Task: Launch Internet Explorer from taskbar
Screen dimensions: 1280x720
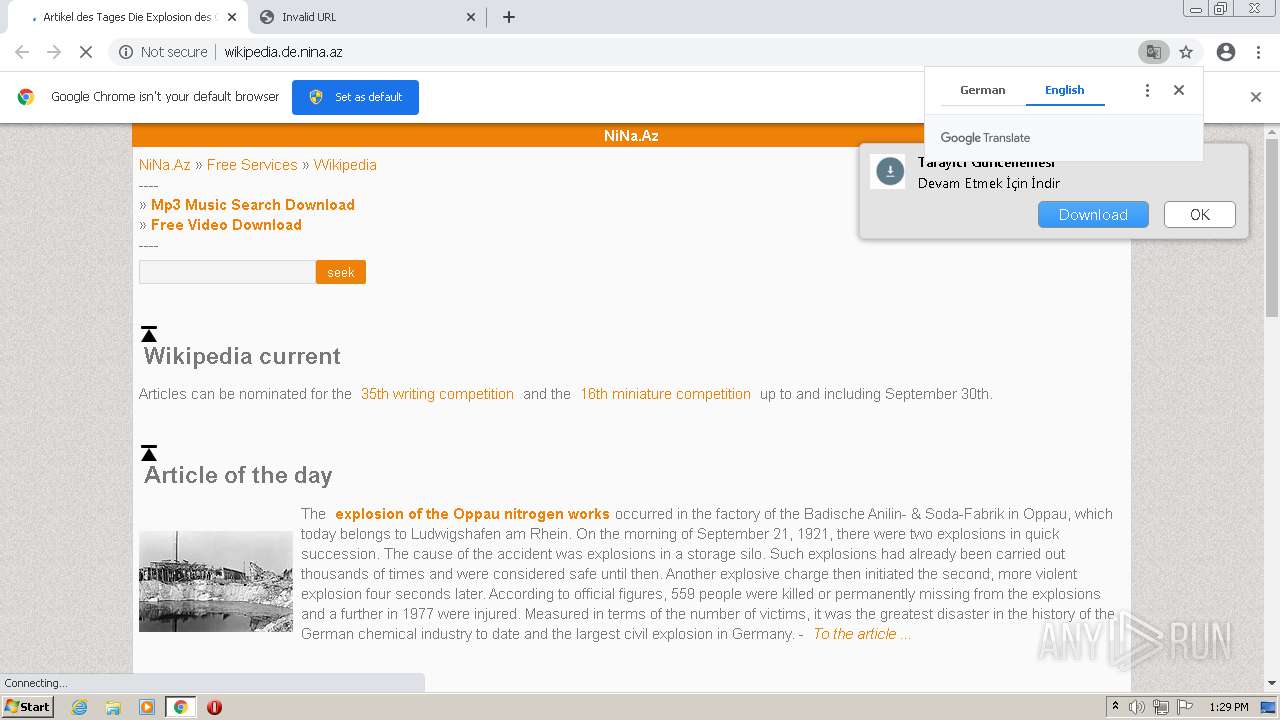Action: (79, 707)
